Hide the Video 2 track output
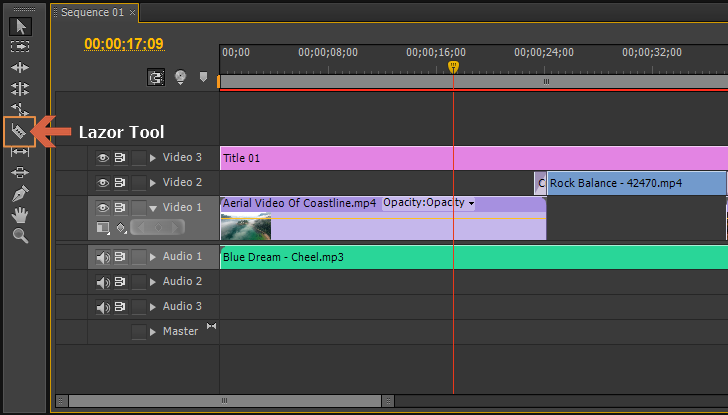Viewport: 728px width, 415px height. [x=103, y=183]
